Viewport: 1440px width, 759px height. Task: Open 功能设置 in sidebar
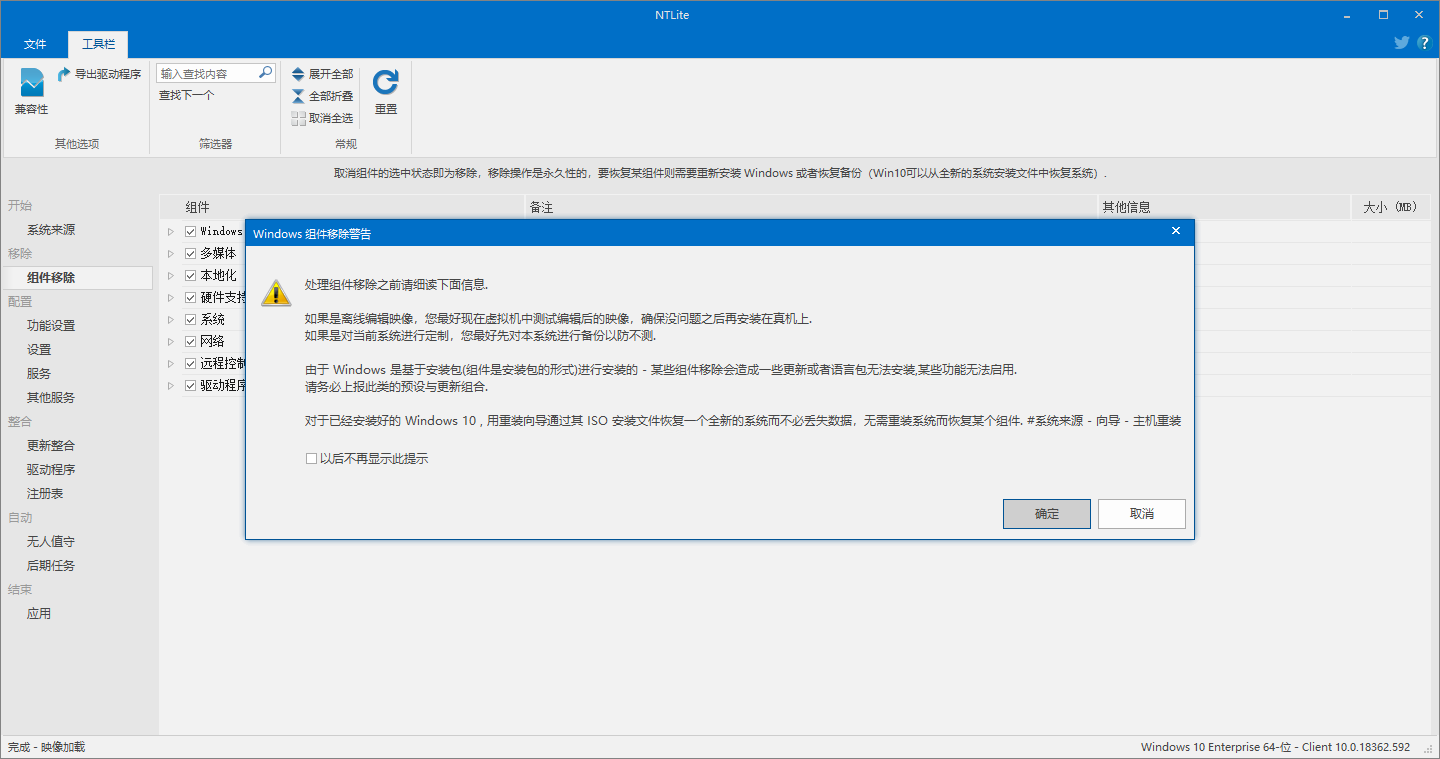(51, 326)
